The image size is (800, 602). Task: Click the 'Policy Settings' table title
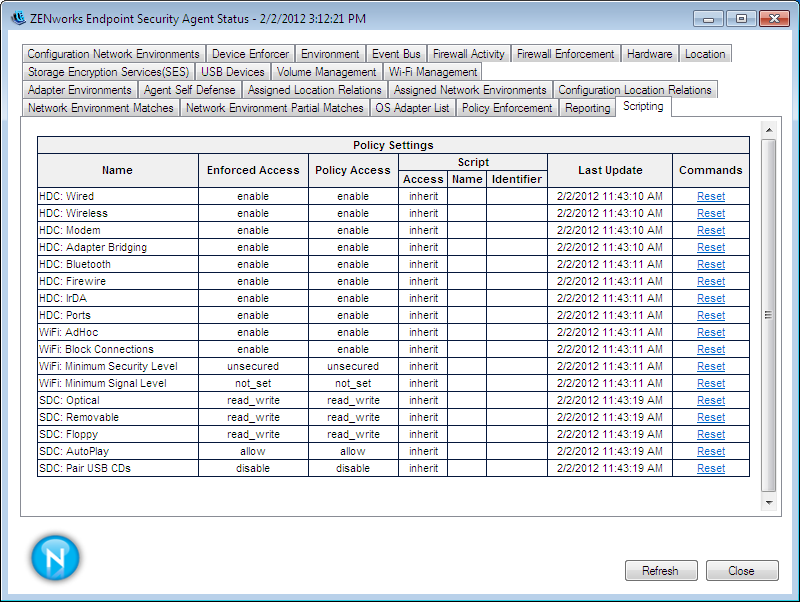coord(393,145)
